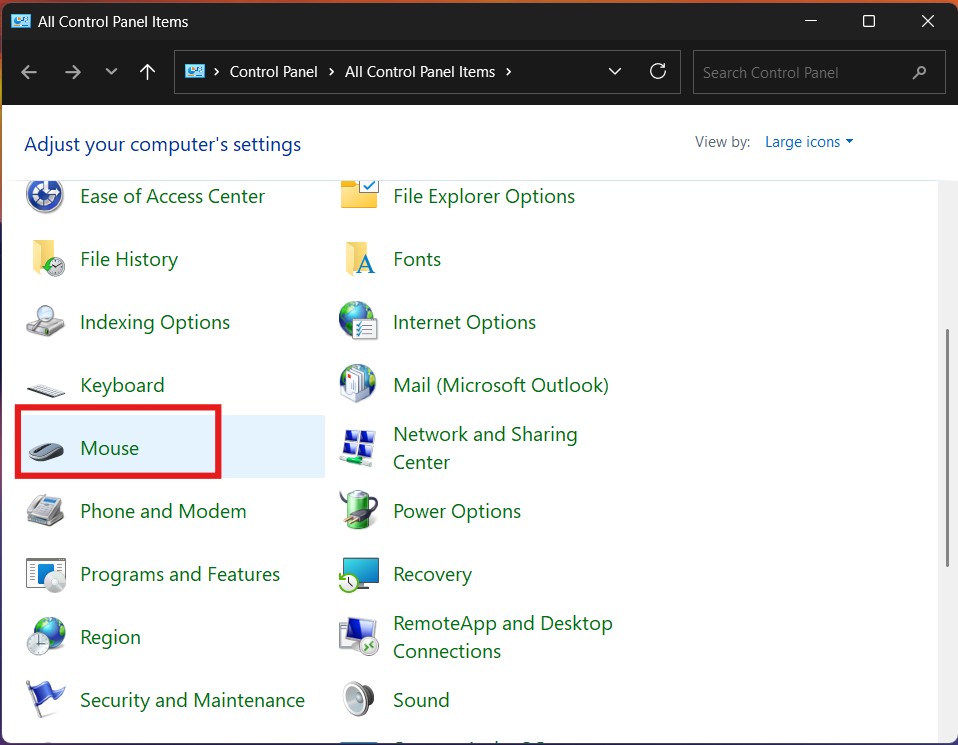Open the Programs and Features icon
The width and height of the screenshot is (958, 745).
(46, 574)
